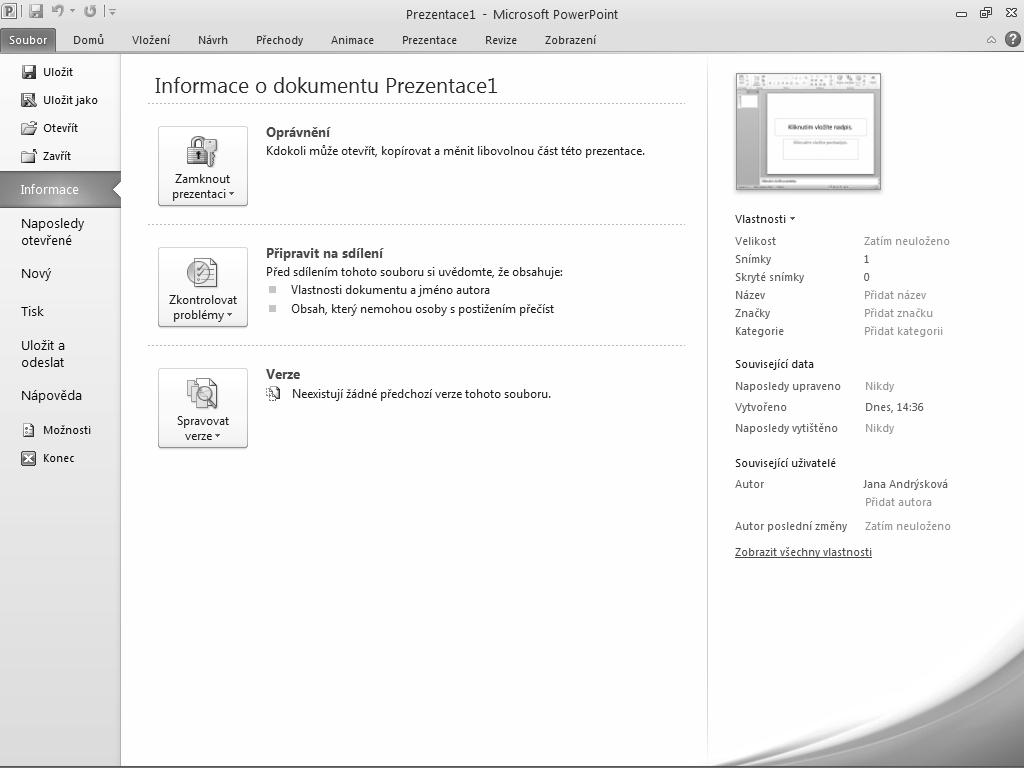
Task: Switch to the Revize tab
Action: point(501,40)
